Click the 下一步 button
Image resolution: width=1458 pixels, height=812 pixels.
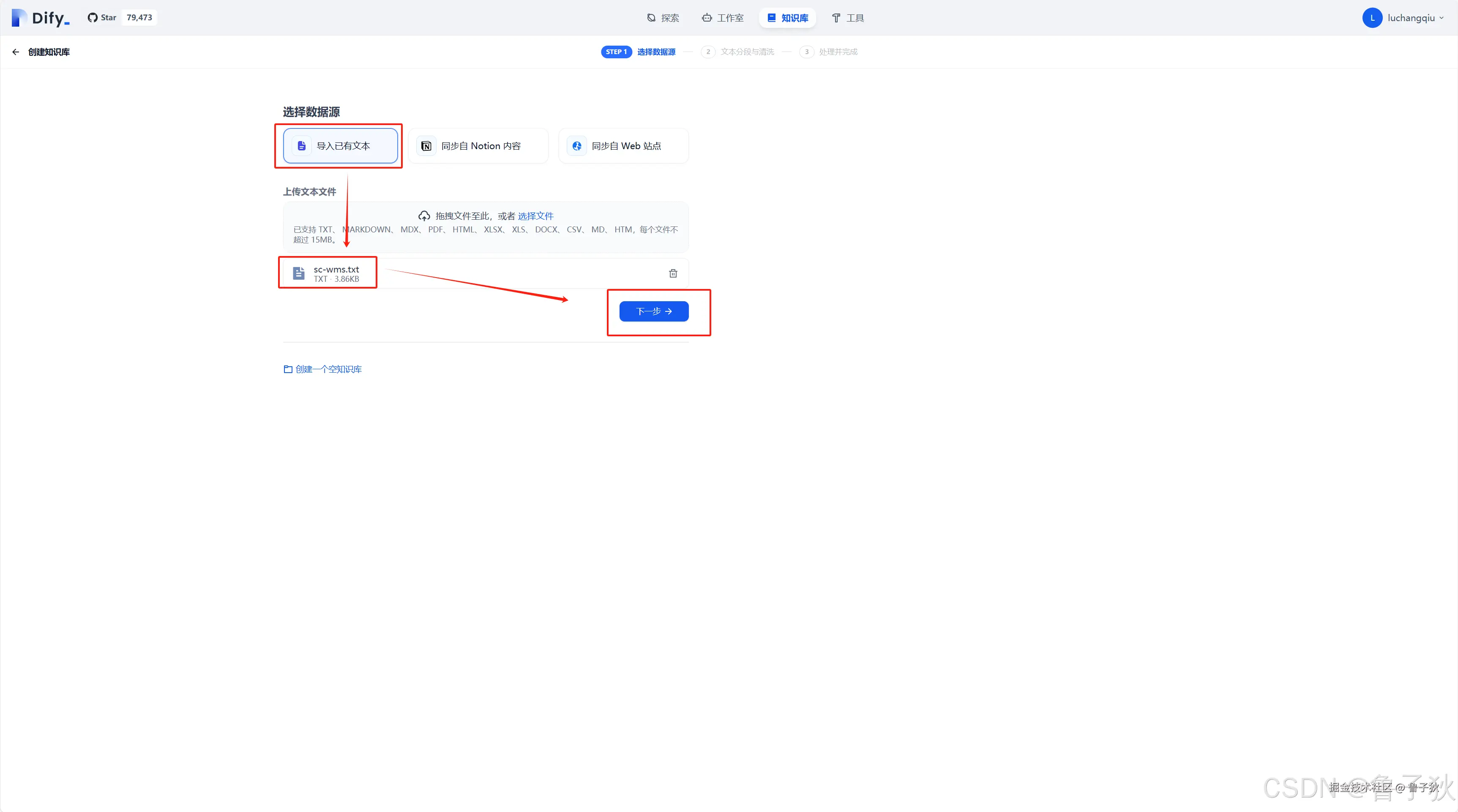pos(654,311)
